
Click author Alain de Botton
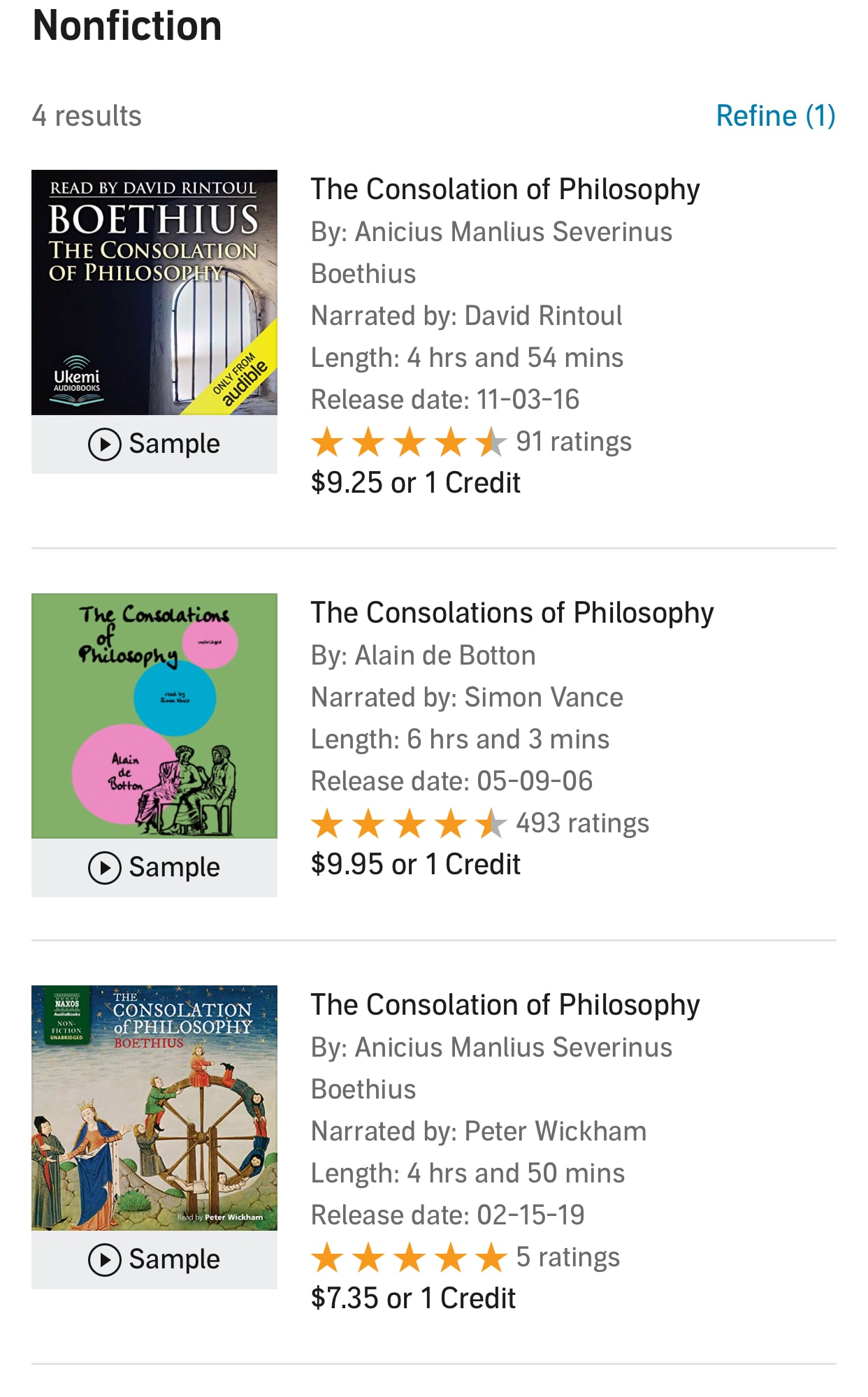(445, 656)
